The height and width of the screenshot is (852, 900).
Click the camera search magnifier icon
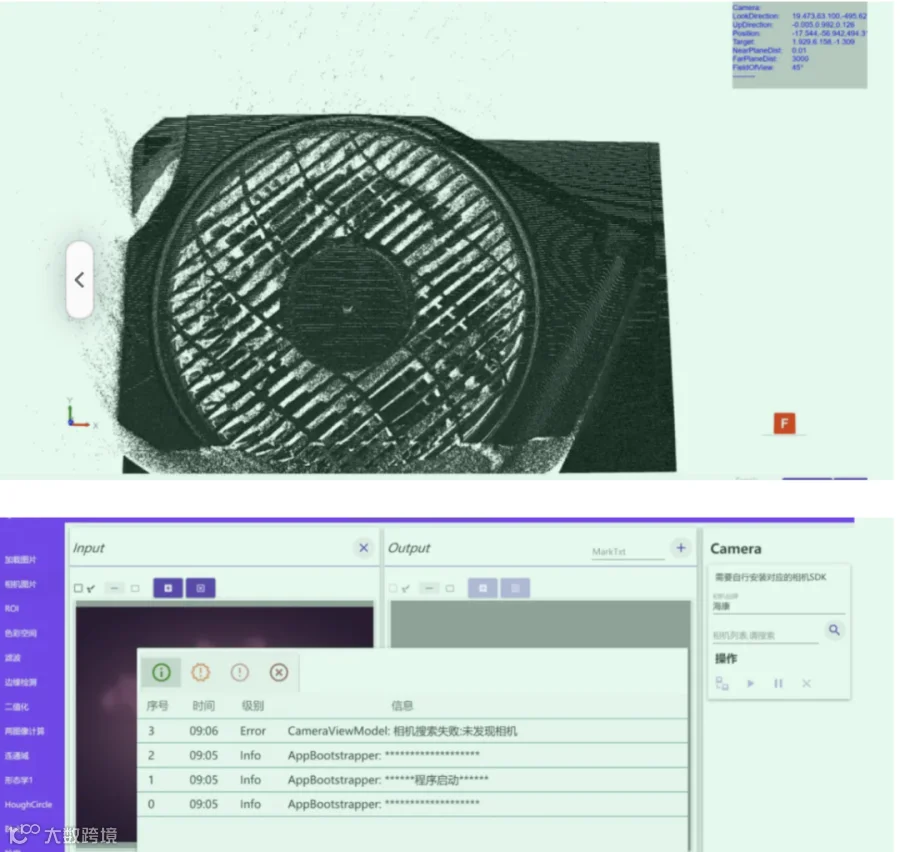(834, 630)
